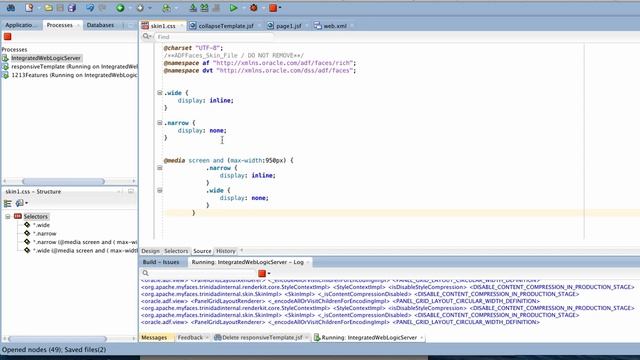Click the red stop icon in log toolbar
This screenshot has width=640, height=360.
click(262, 273)
